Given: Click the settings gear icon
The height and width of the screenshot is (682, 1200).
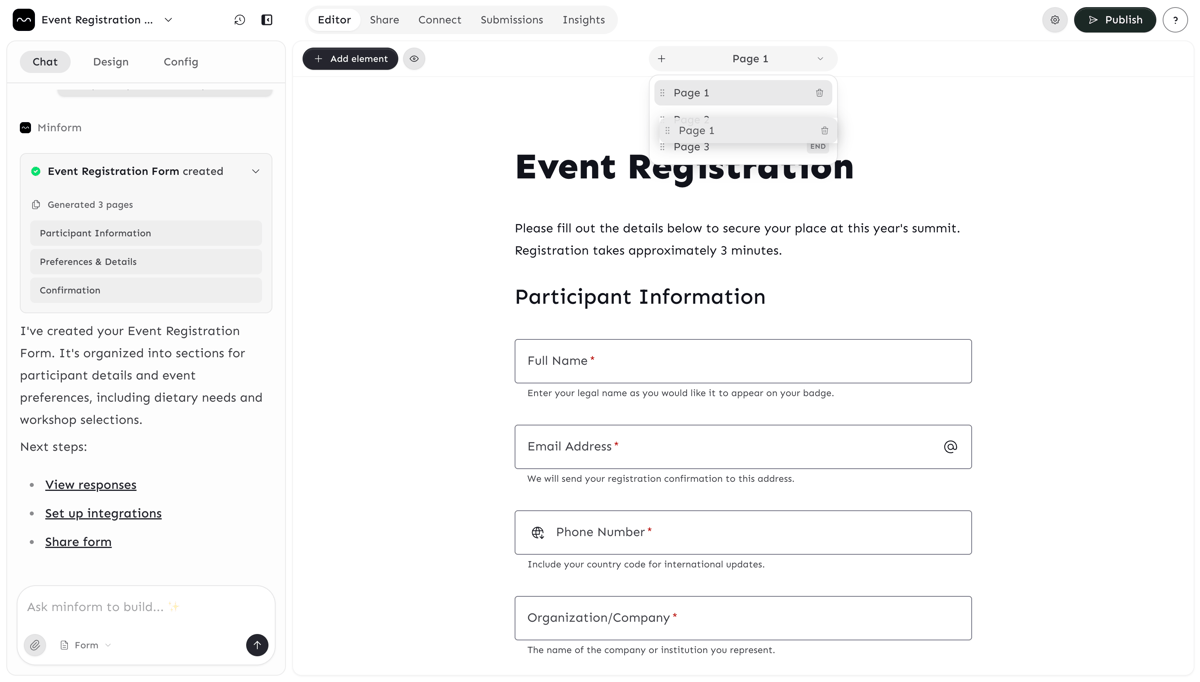Looking at the screenshot, I should click(x=1055, y=20).
